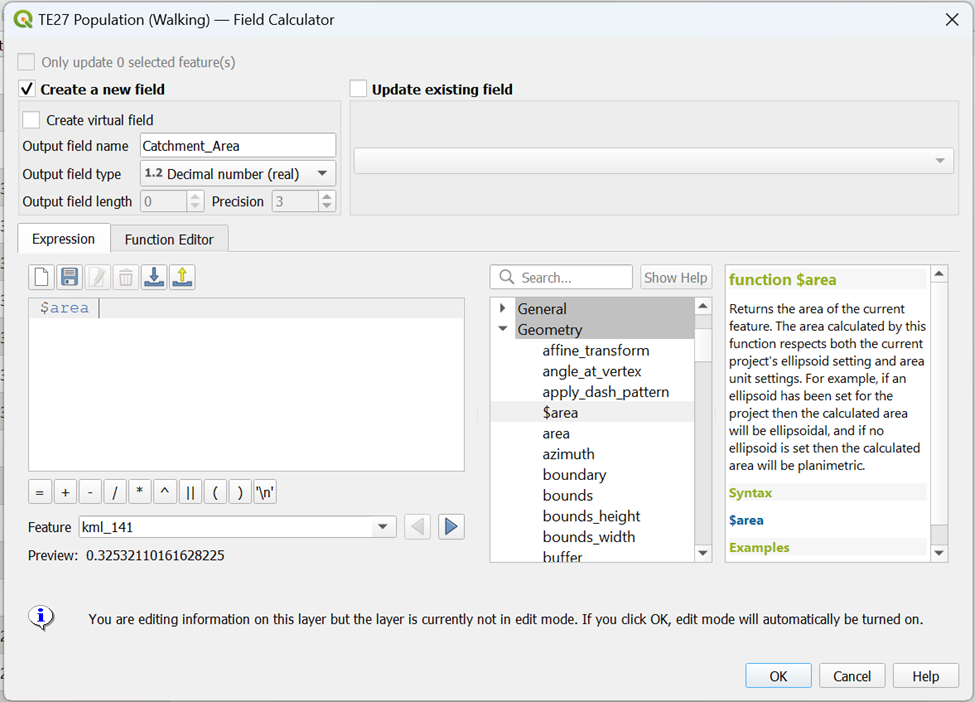The image size is (975, 702).
Task: Insert the string concatenation || operator
Action: [x=190, y=492]
